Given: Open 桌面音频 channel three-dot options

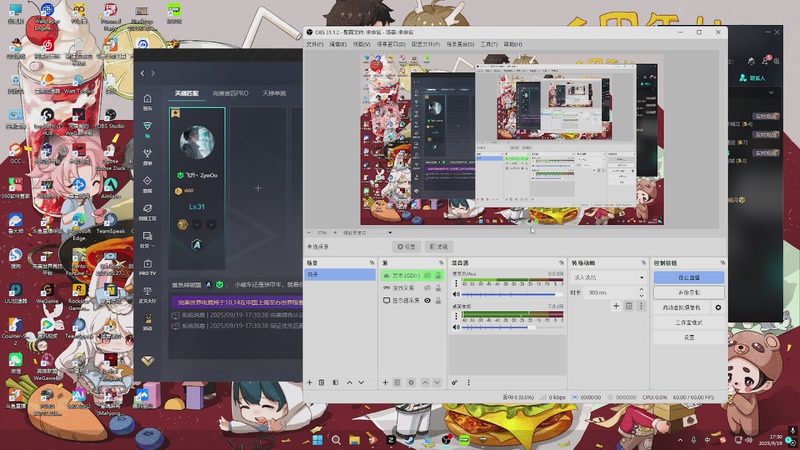Looking at the screenshot, I should click(456, 315).
